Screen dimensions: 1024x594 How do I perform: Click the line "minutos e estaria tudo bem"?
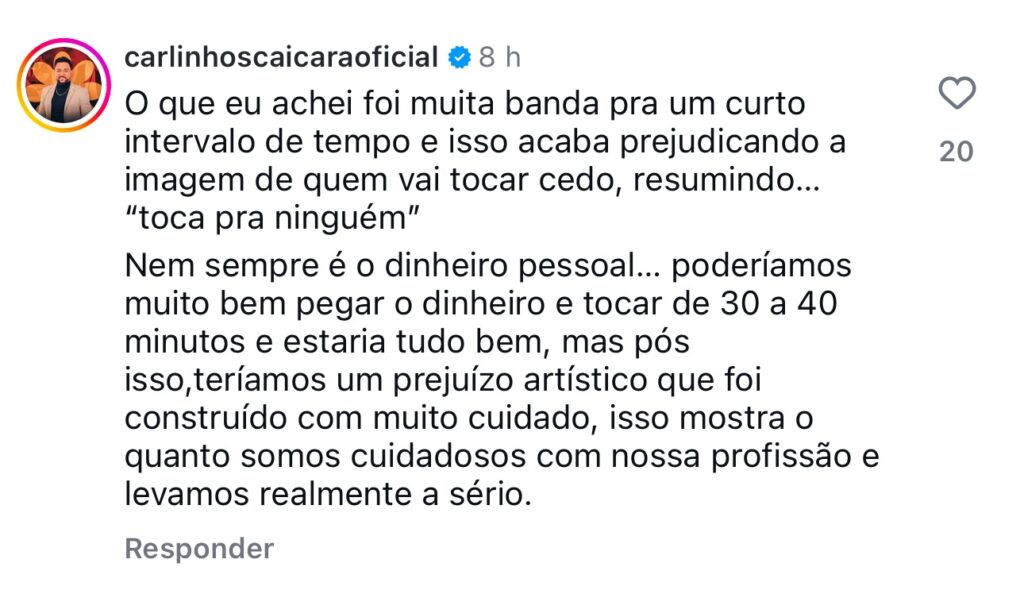point(407,342)
